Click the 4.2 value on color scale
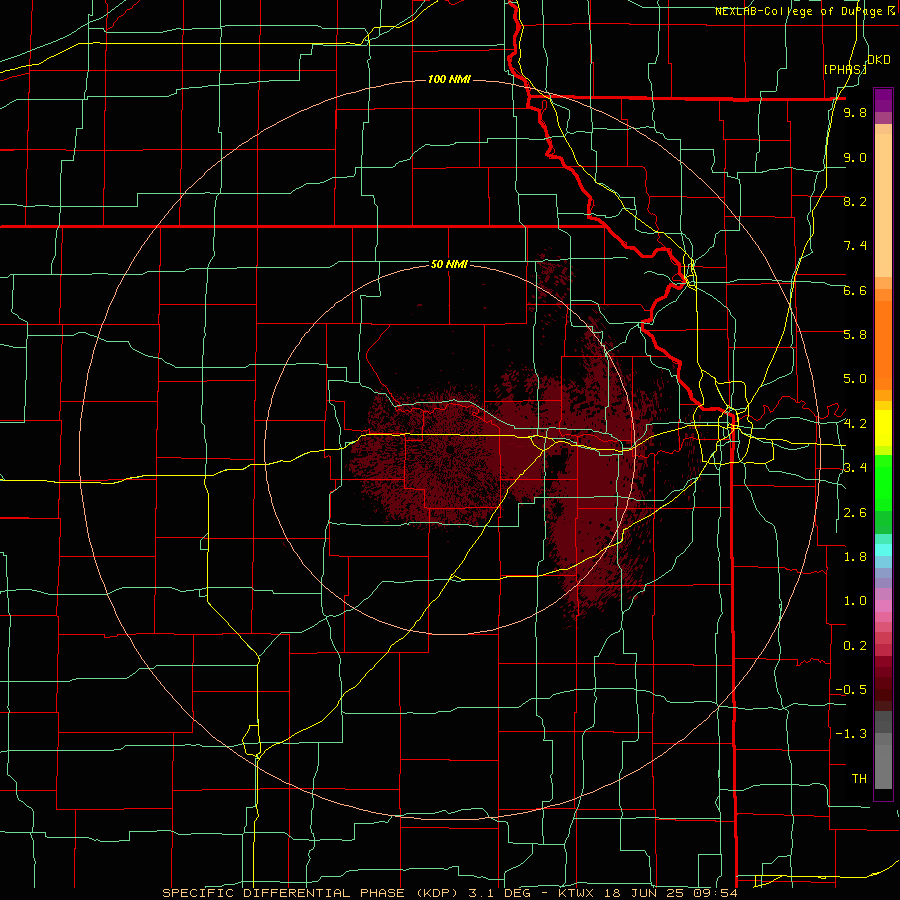900x900 pixels. [855, 423]
